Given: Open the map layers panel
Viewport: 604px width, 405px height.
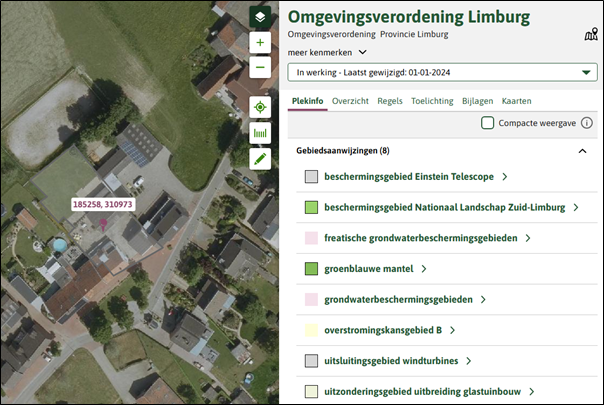Looking at the screenshot, I should 260,17.
